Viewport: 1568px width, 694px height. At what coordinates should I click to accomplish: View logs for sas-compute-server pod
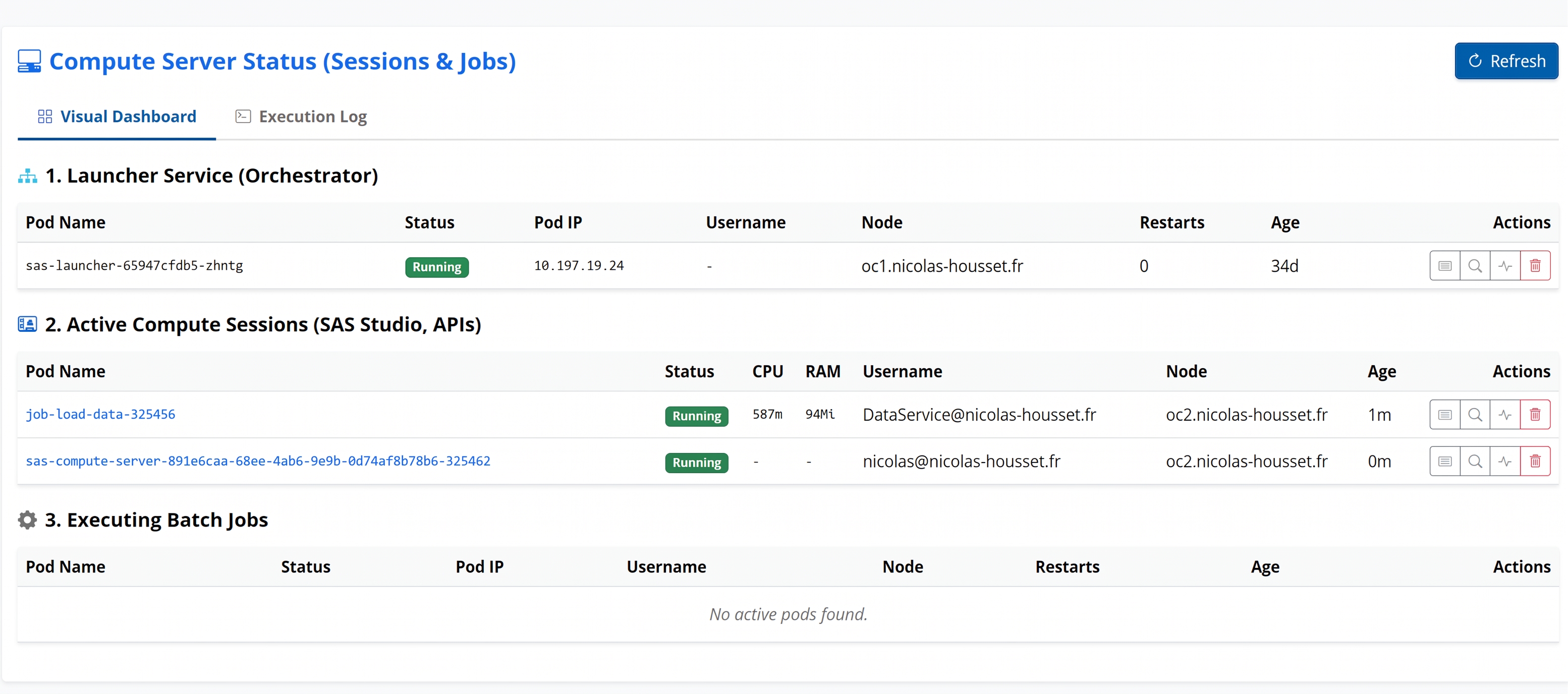tap(1444, 461)
